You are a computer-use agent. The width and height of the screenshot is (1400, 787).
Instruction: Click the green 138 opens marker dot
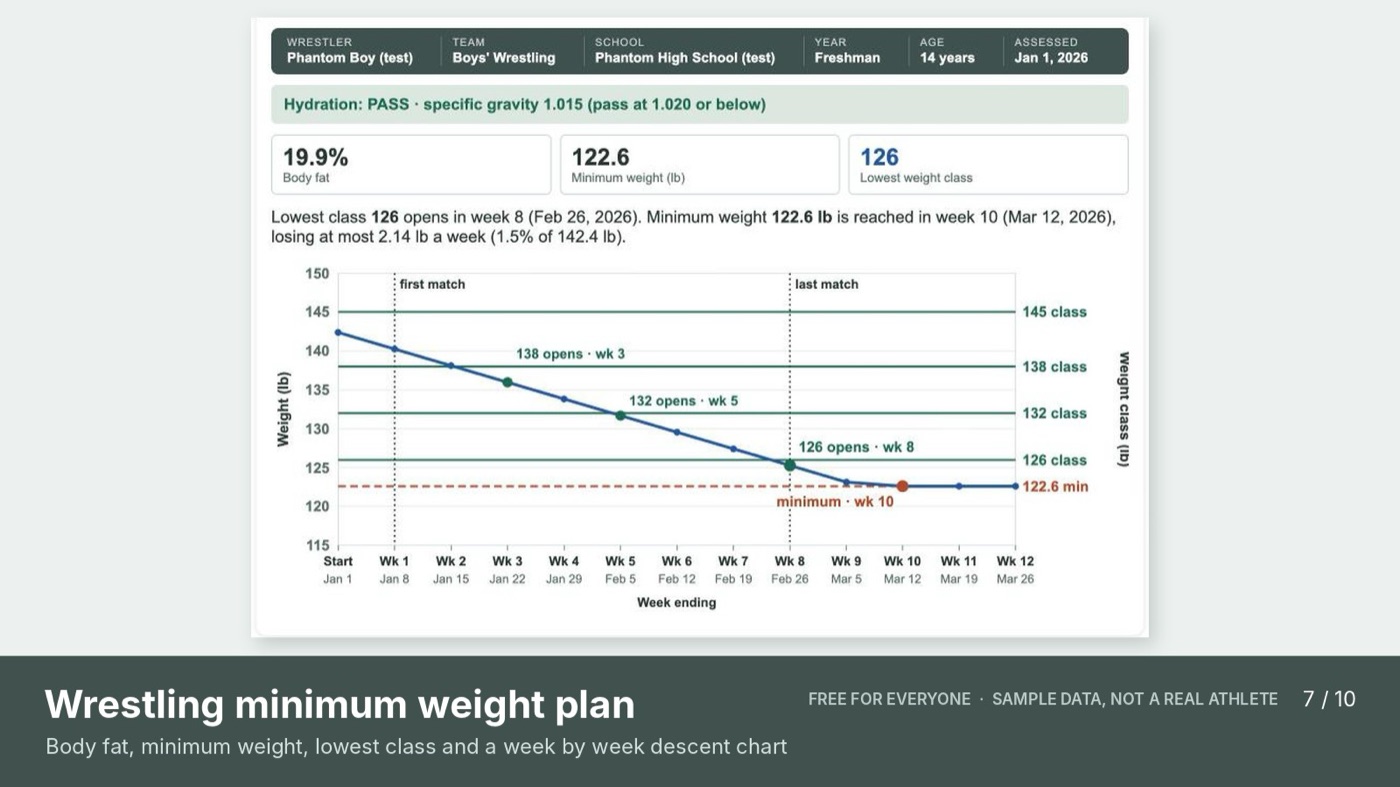click(x=507, y=382)
